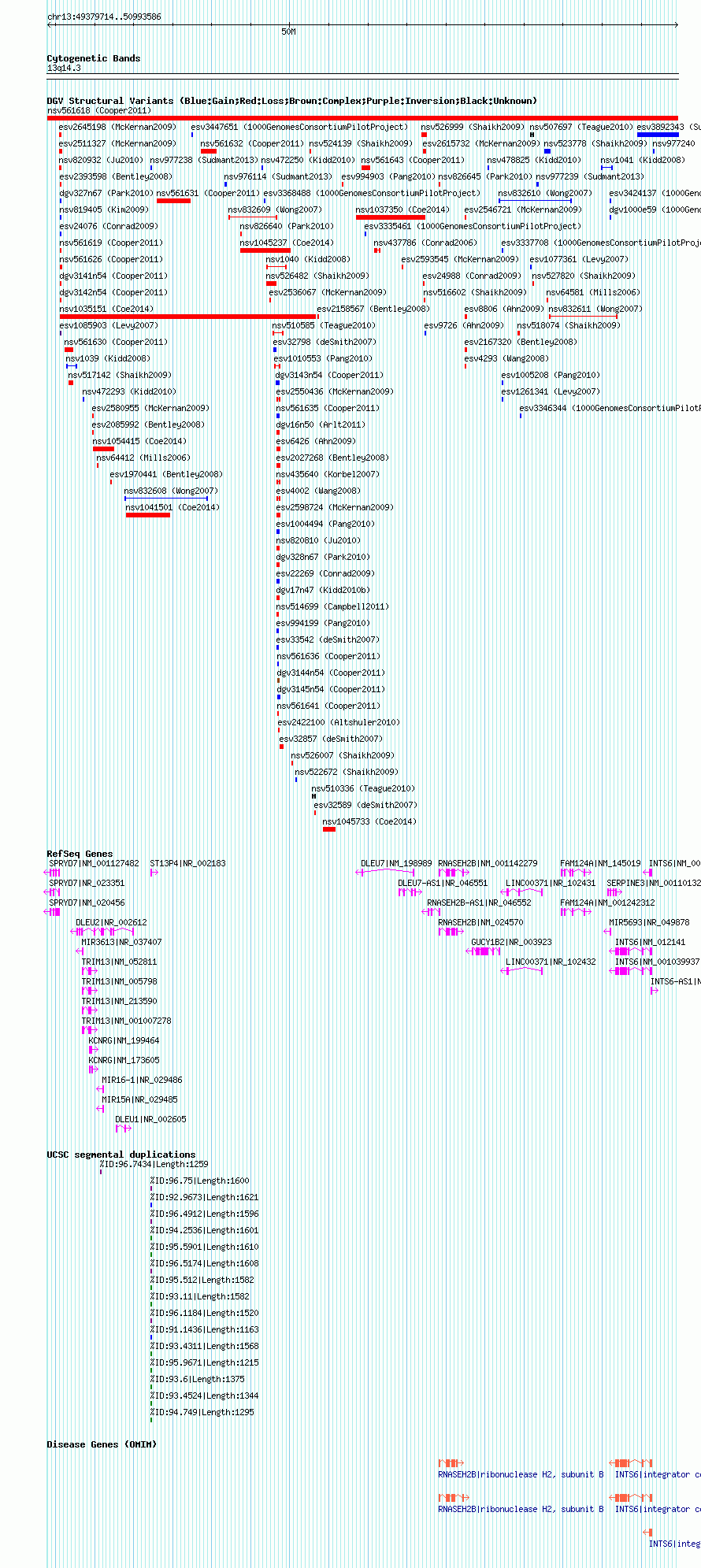Image resolution: width=701 pixels, height=1568 pixels.
Task: Click the DLEU7|NM_198989 gene glyph
Action: coord(386,873)
